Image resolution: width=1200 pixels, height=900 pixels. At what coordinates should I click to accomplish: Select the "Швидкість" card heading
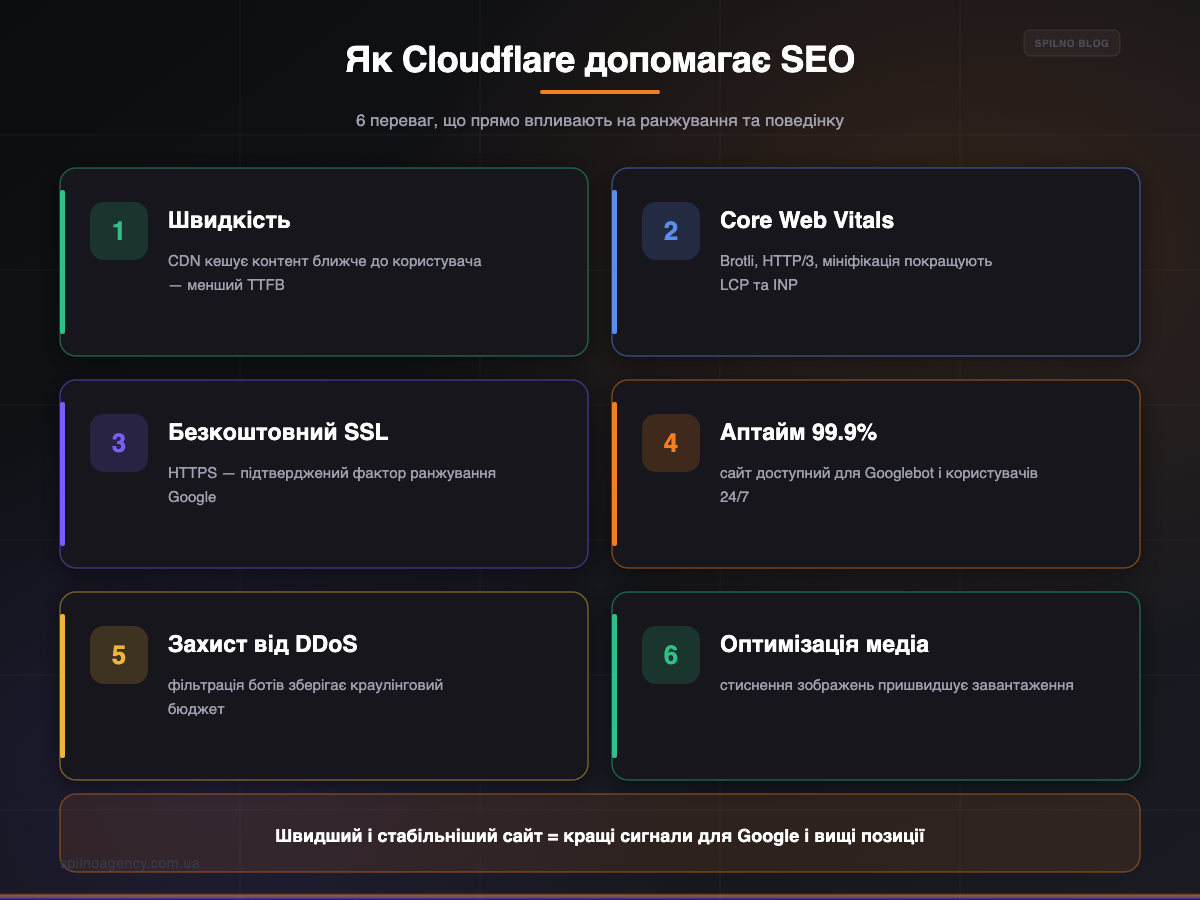229,220
